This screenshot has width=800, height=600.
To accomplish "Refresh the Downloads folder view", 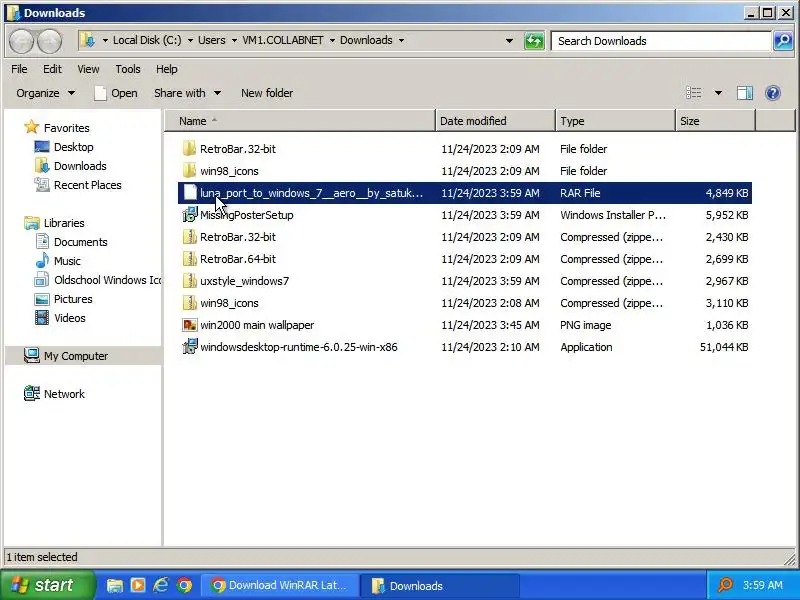I will (534, 41).
